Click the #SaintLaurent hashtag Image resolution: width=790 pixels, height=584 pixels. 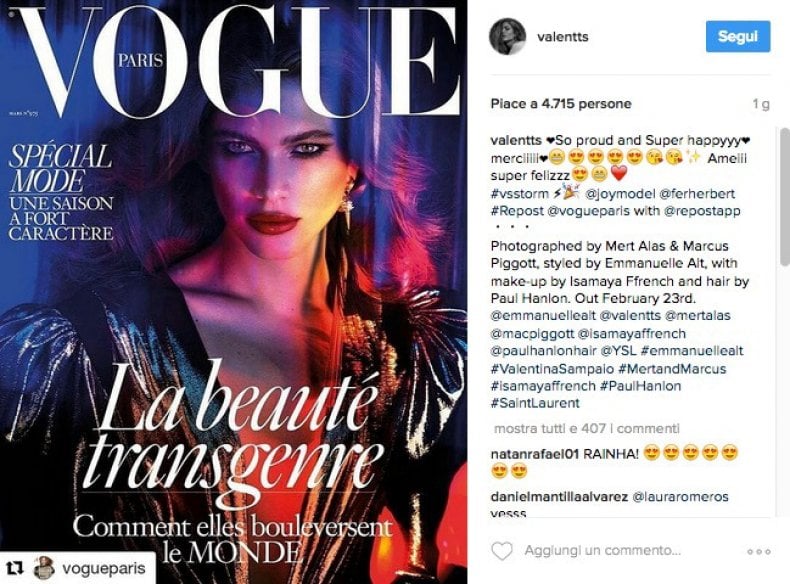[x=535, y=403]
